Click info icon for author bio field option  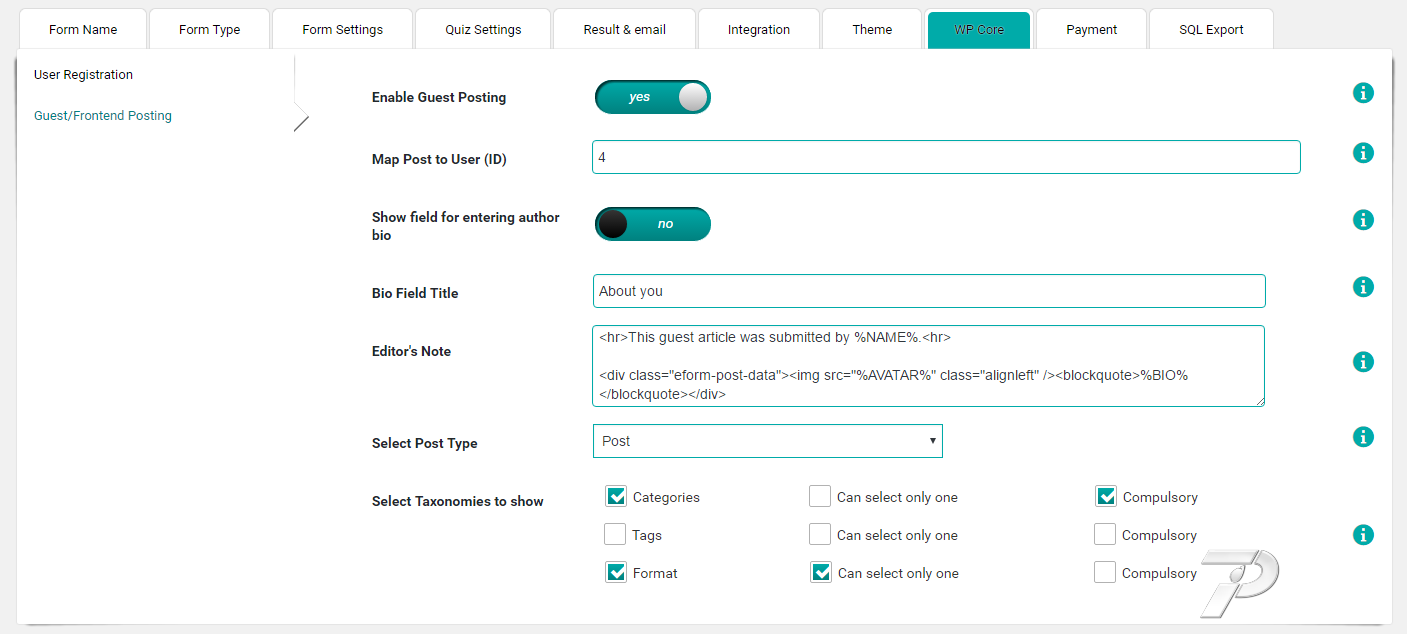[x=1362, y=220]
